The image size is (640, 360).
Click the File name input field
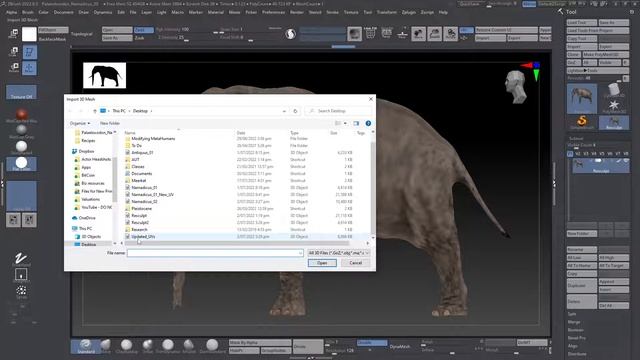[215, 253]
